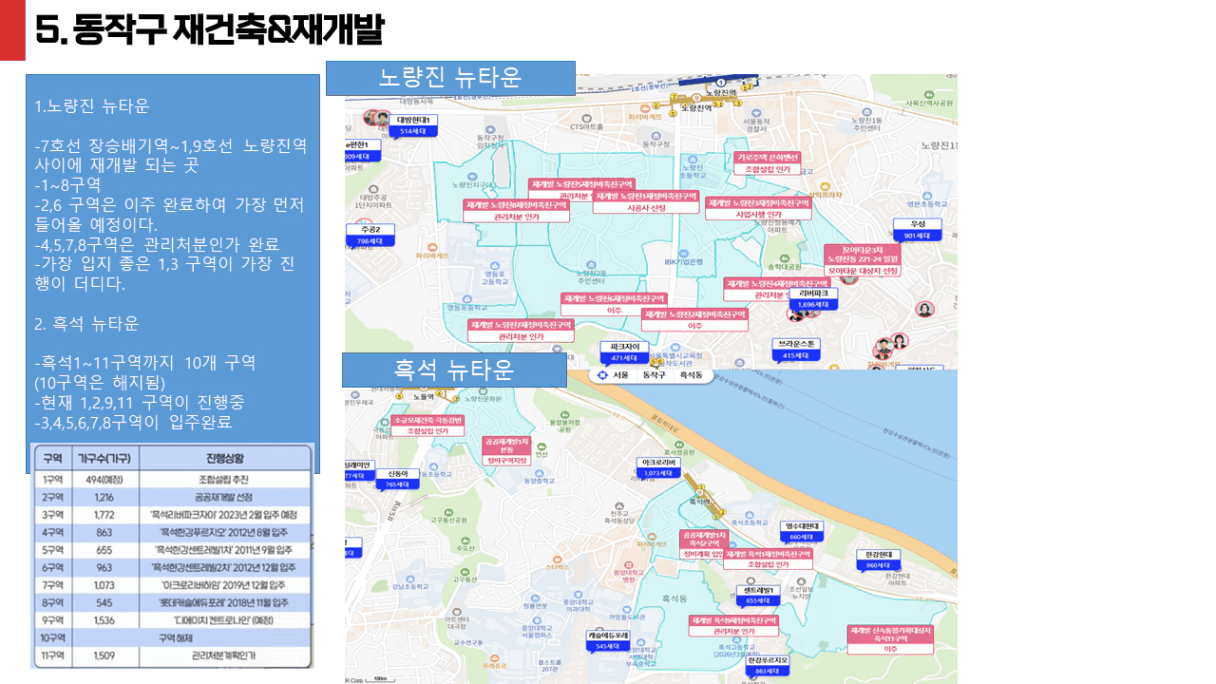Click the location target icon beside 서울
The width and height of the screenshot is (1216, 684).
pos(601,375)
